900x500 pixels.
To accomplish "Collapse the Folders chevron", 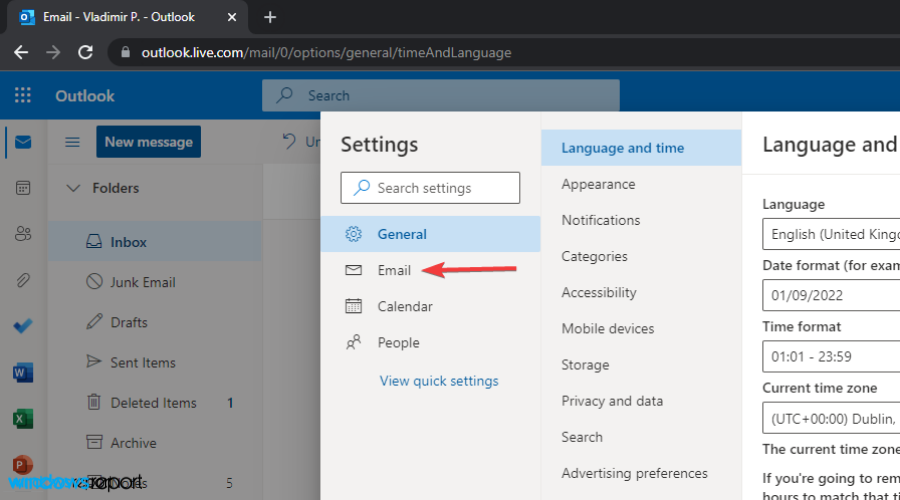I will point(73,188).
